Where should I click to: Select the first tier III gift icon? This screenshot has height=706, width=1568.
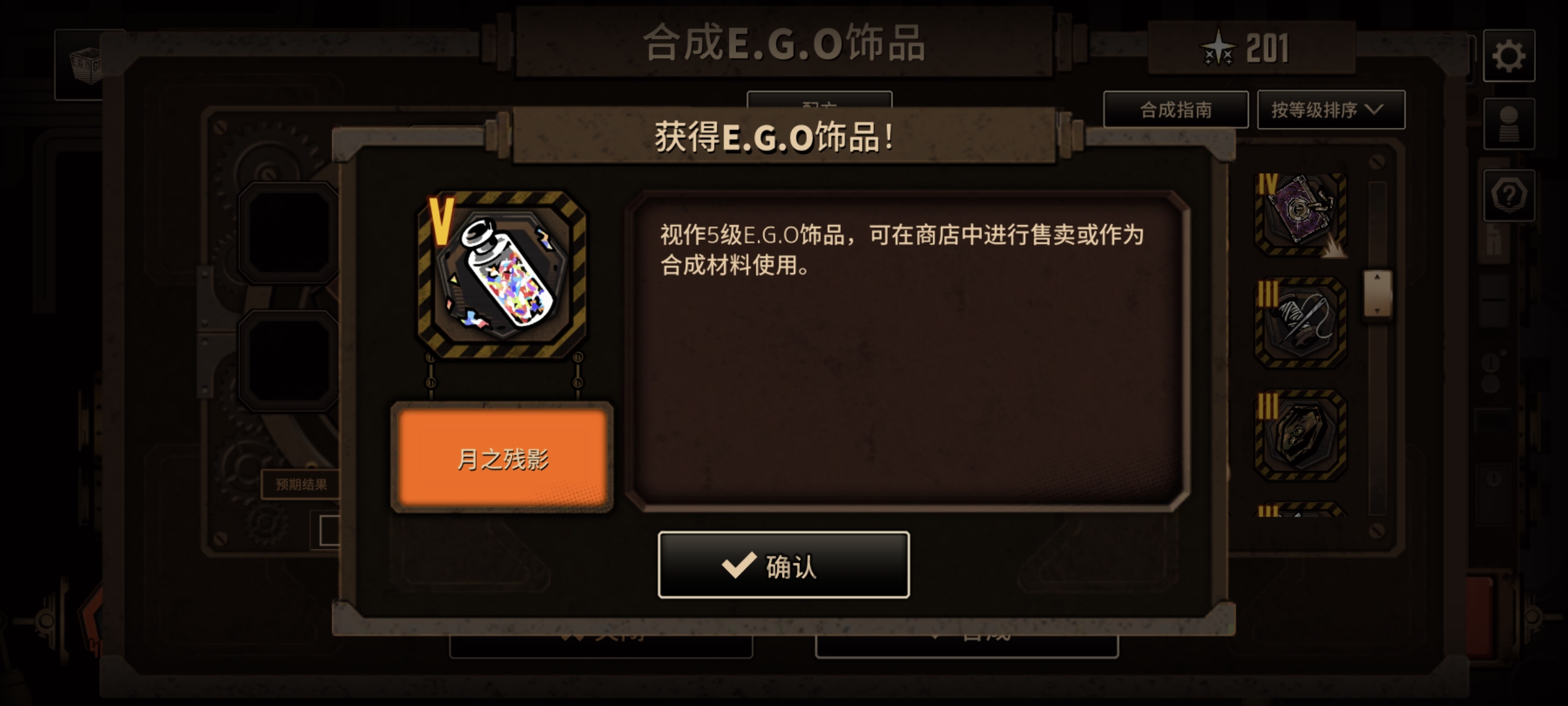(x=1300, y=323)
